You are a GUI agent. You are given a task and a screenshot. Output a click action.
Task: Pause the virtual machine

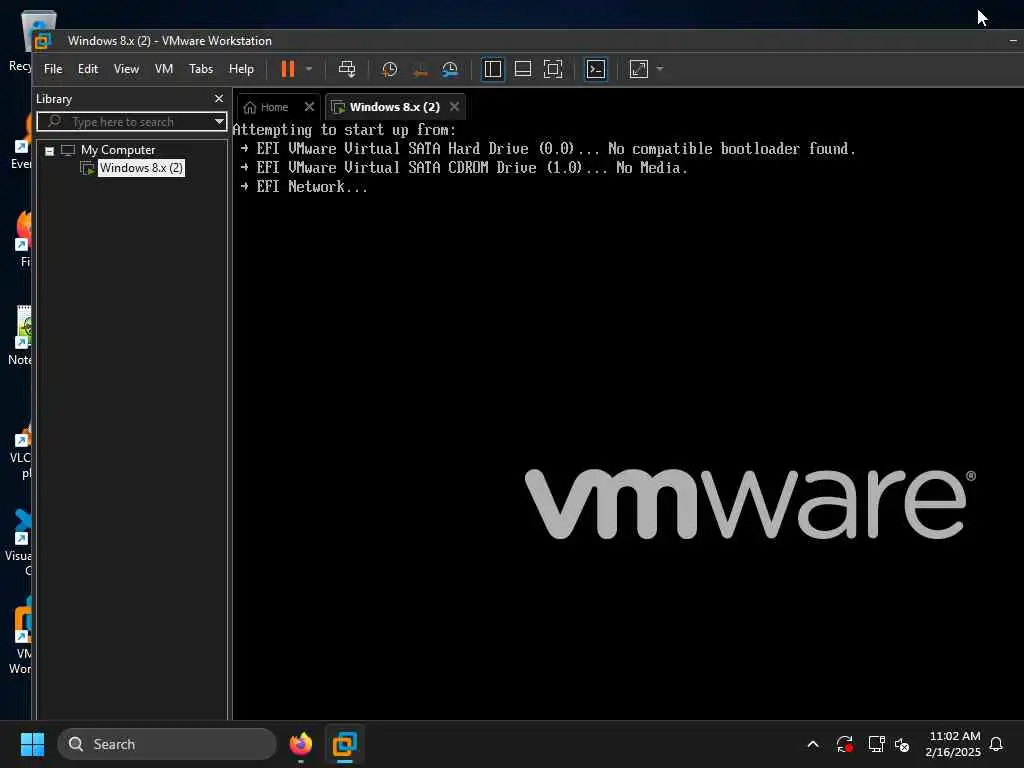point(288,69)
